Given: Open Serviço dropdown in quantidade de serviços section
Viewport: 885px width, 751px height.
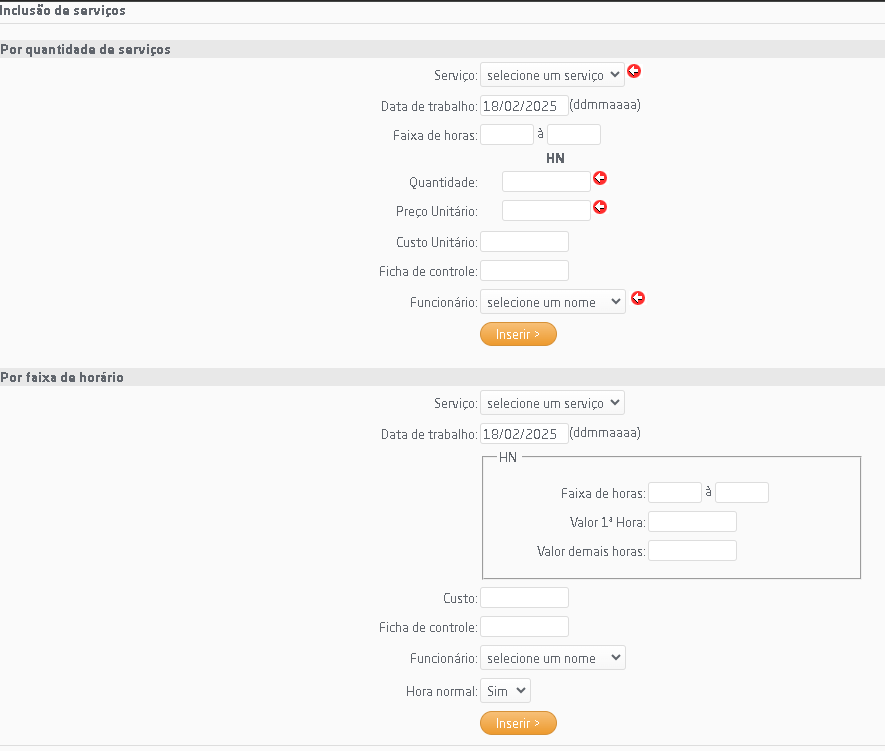Looking at the screenshot, I should click(x=552, y=74).
